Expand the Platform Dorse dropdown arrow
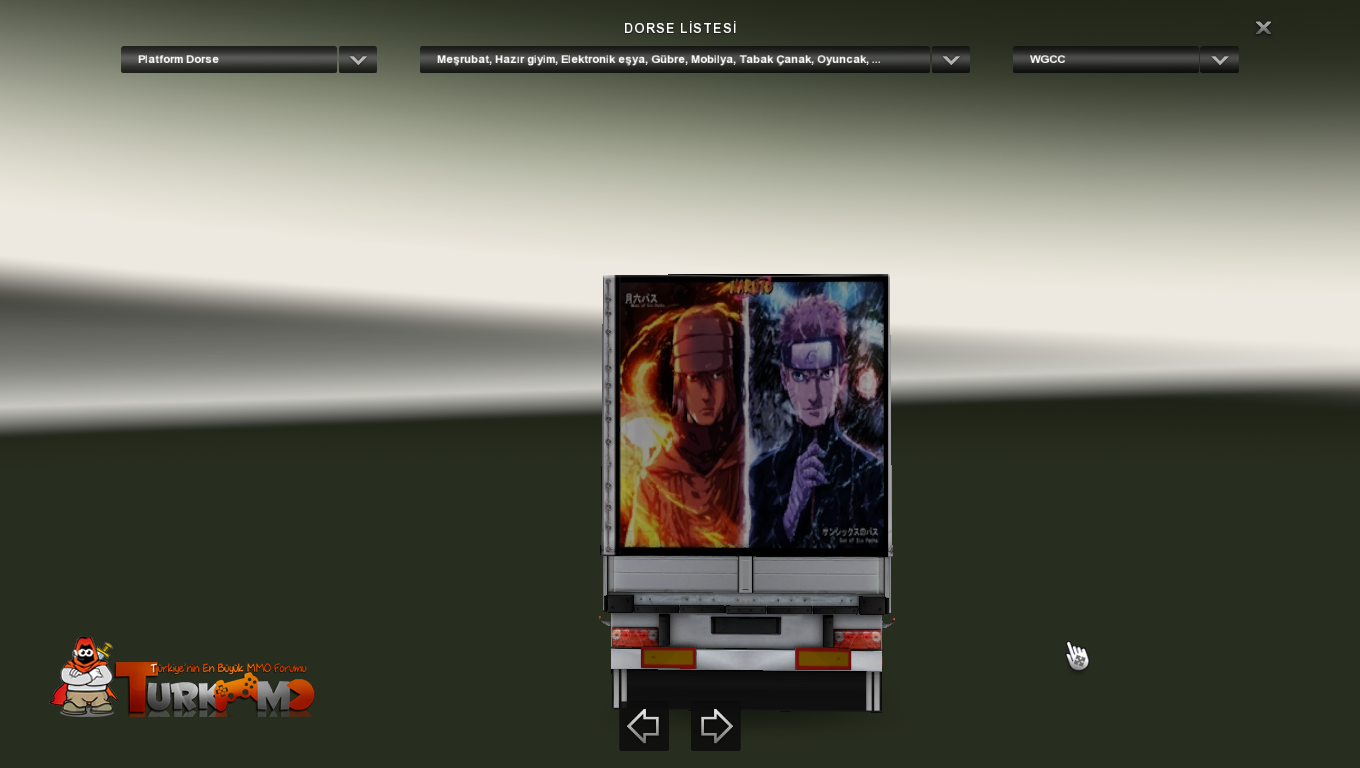 tap(358, 59)
